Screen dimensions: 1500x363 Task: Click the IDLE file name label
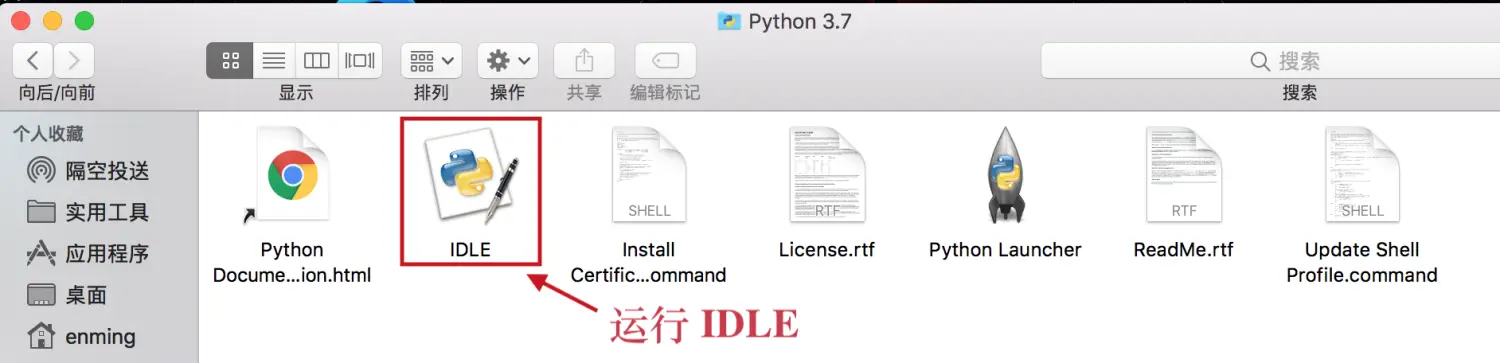coord(470,250)
